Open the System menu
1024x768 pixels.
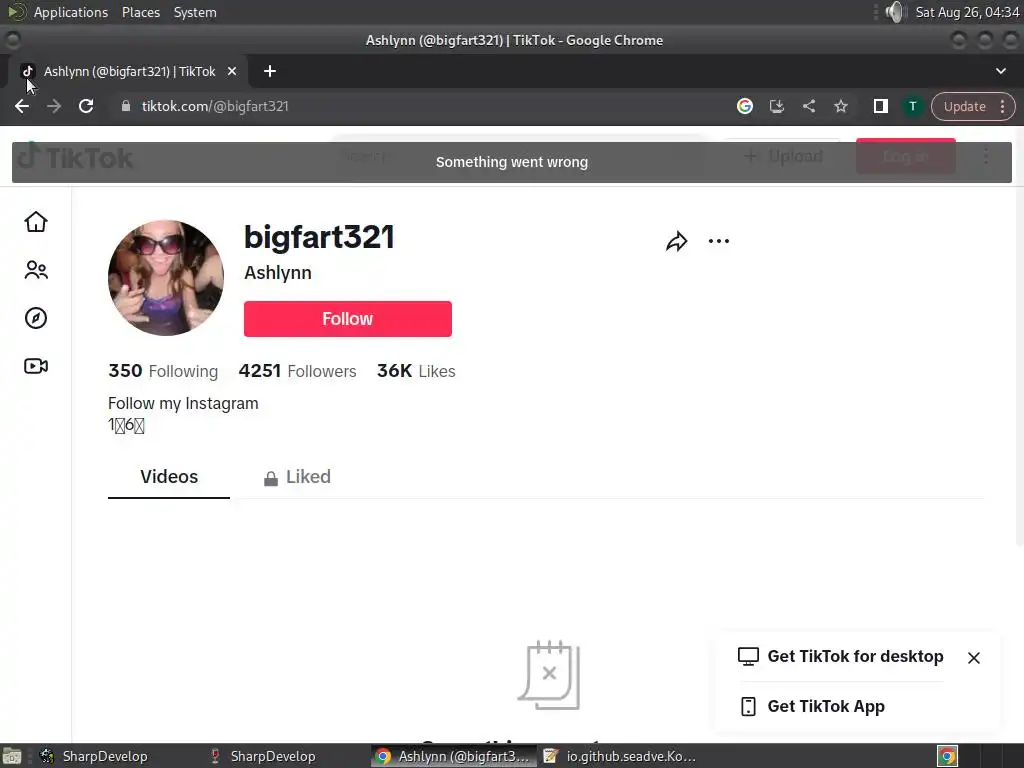coord(195,12)
